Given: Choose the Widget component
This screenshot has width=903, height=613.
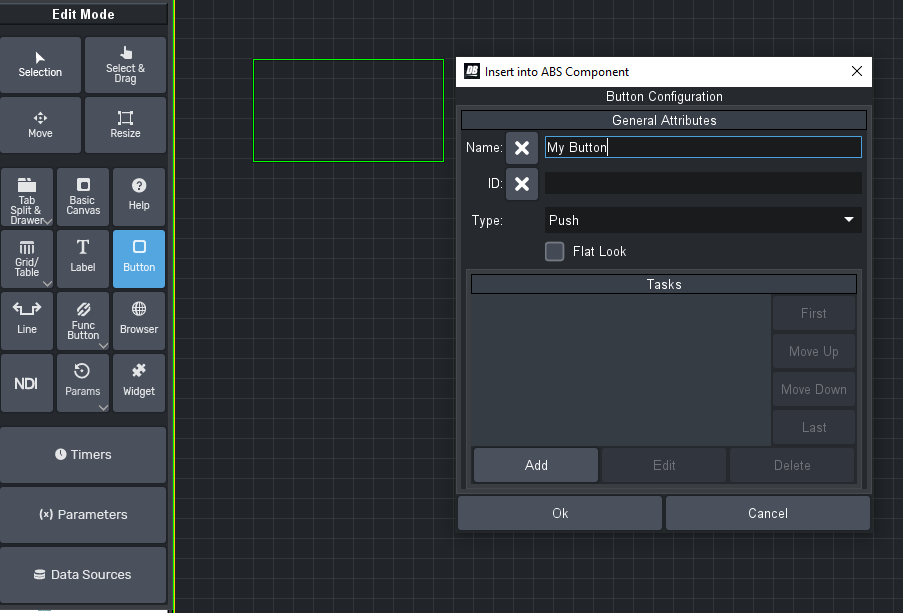Looking at the screenshot, I should [x=139, y=383].
